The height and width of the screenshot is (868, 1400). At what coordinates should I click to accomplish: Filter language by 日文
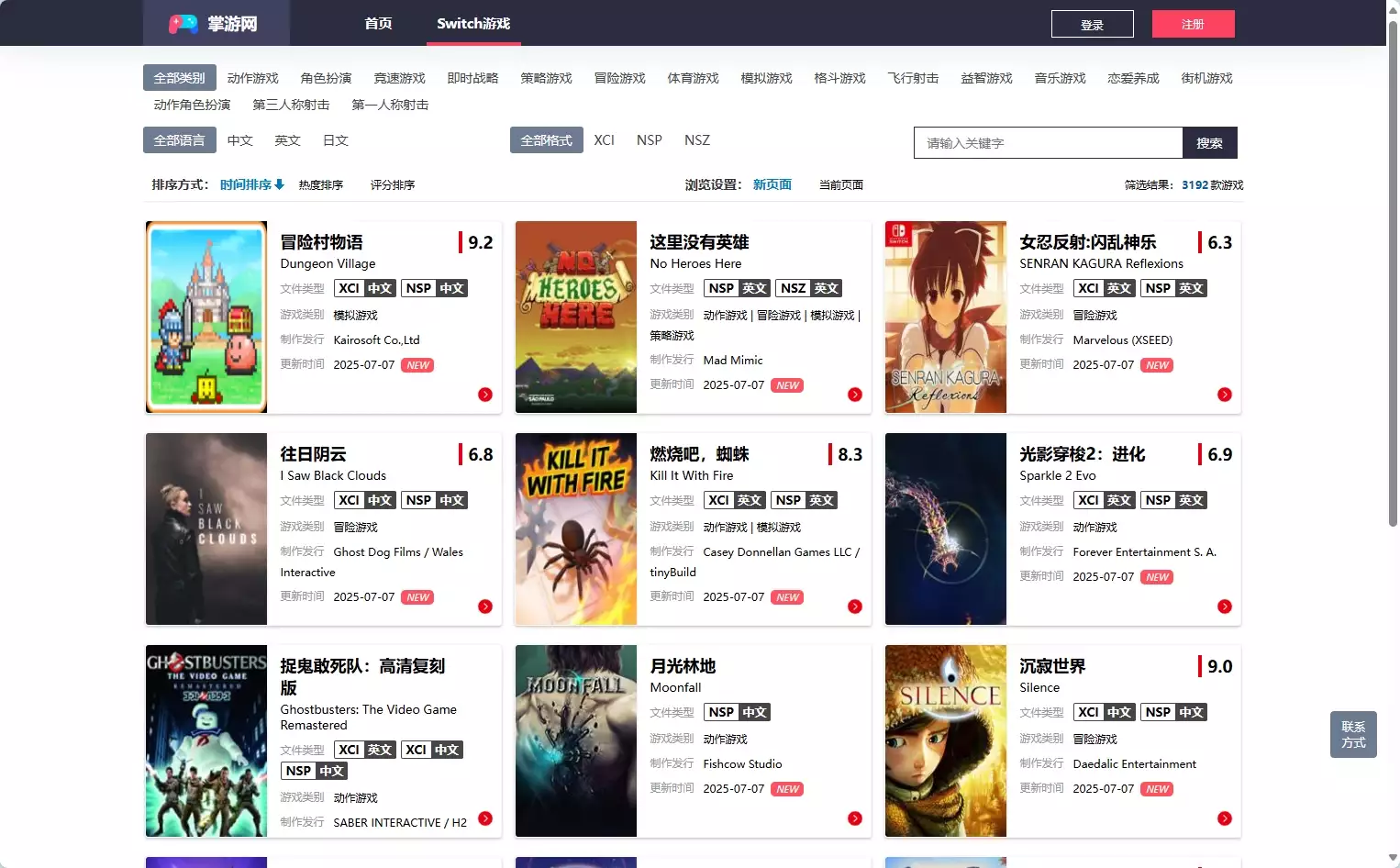(336, 140)
